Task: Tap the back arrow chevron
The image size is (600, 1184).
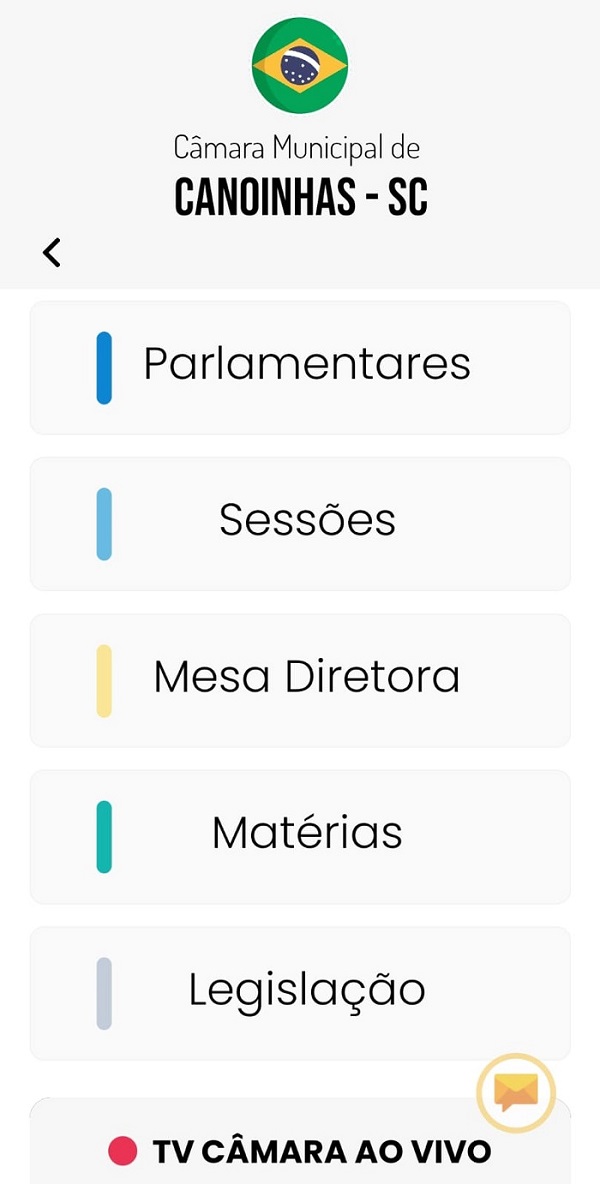Action: coord(52,252)
